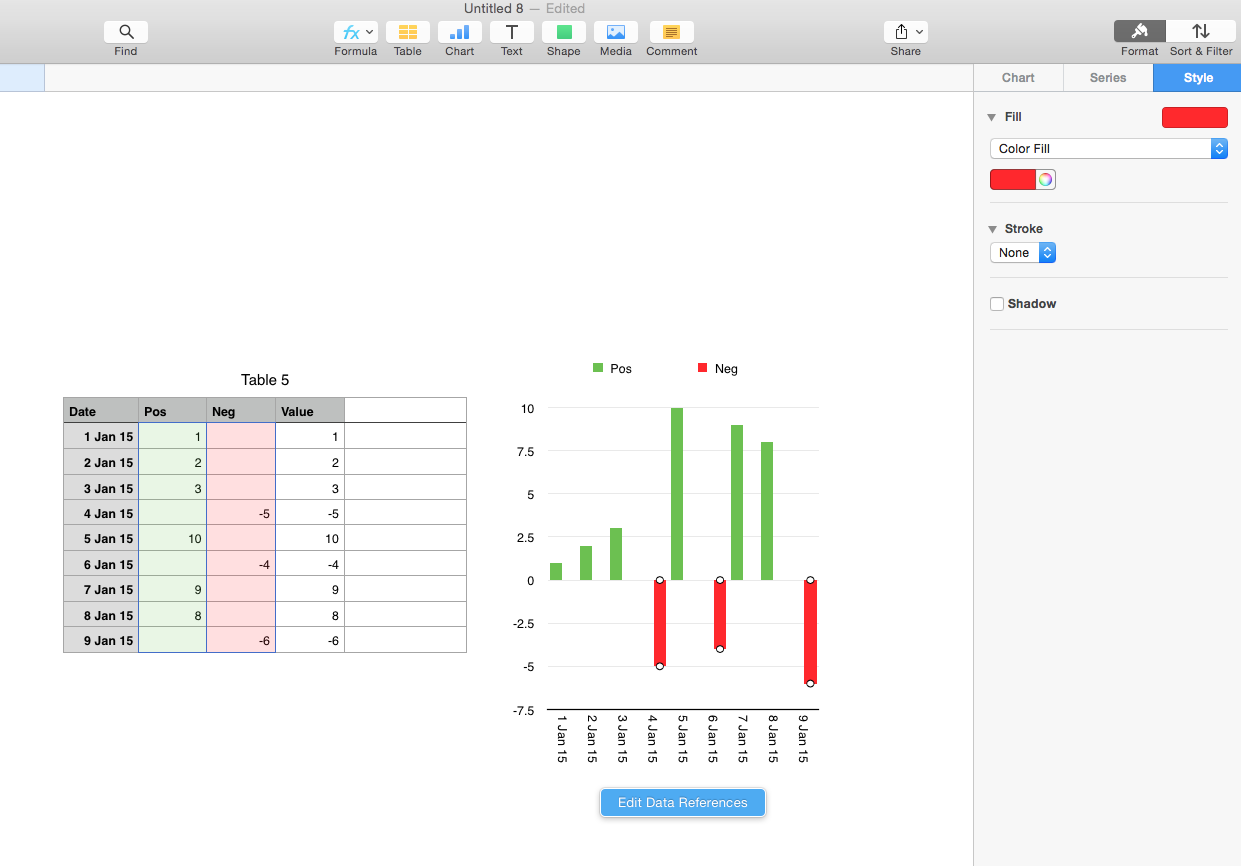Select Pos cell containing 9
This screenshot has height=866, width=1241.
tap(173, 589)
